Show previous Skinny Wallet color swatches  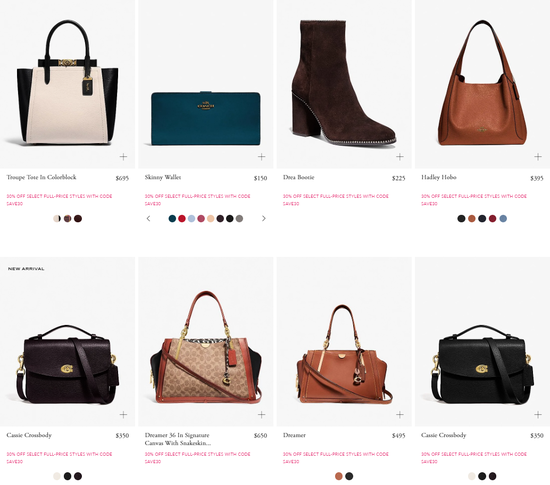[x=148, y=218]
